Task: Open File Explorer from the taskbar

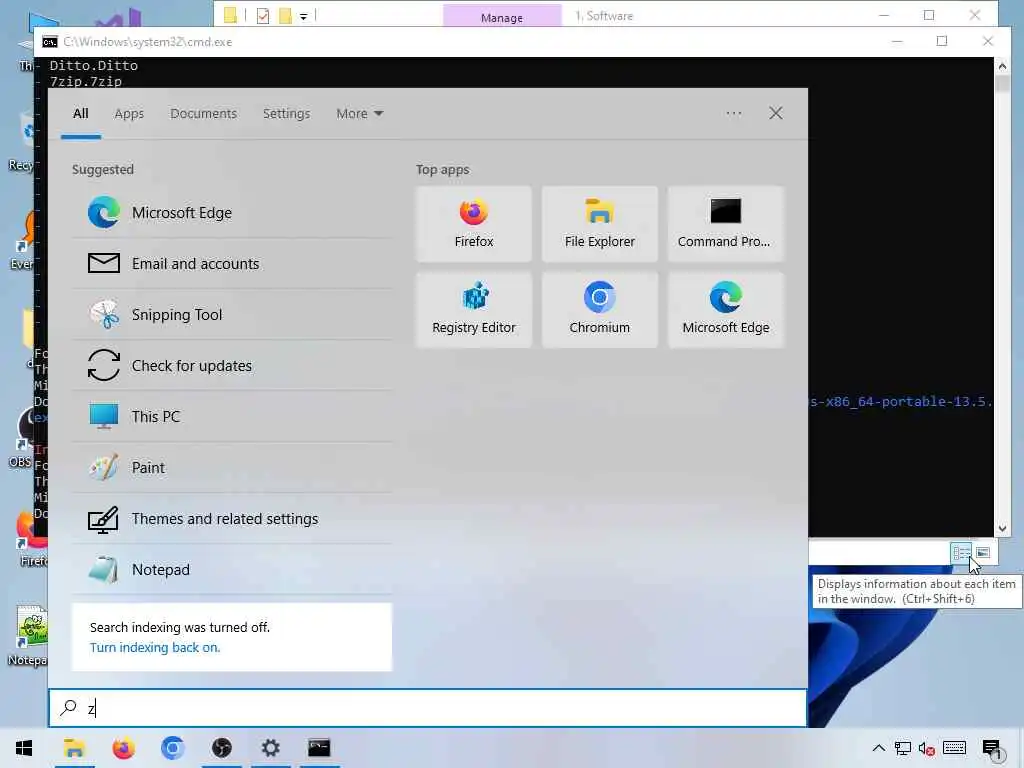Action: 74,748
